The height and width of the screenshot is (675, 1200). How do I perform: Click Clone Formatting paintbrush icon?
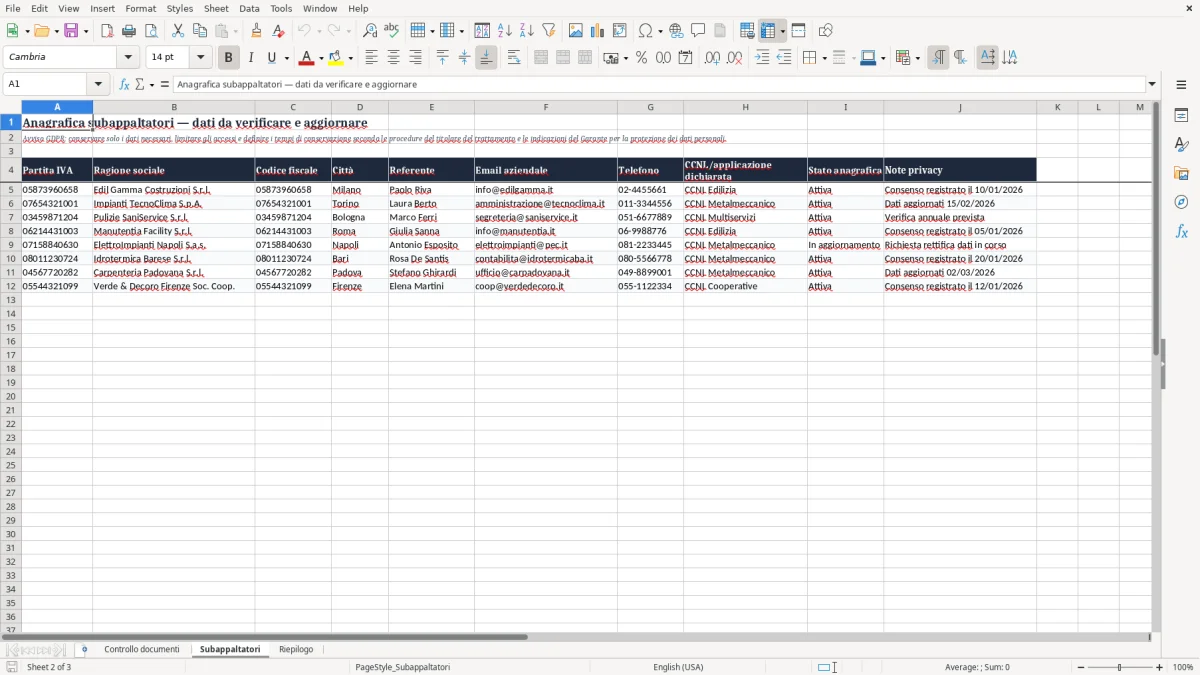click(257, 31)
